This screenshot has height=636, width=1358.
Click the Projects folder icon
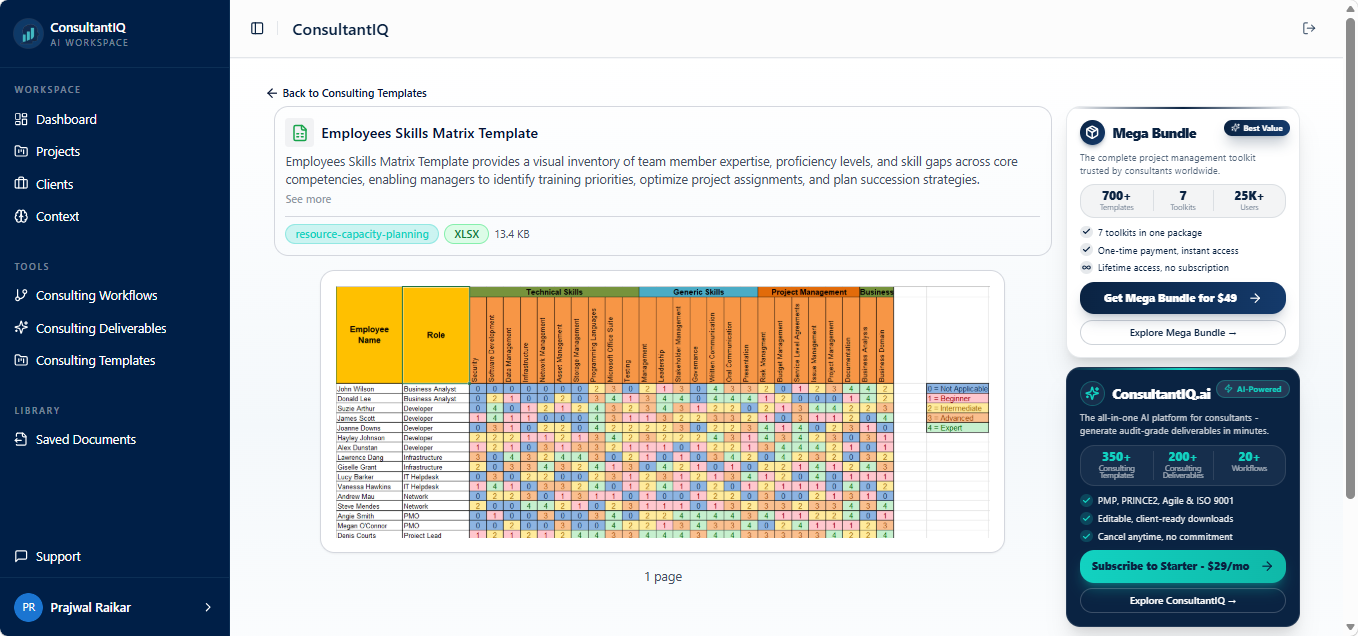[x=22, y=151]
